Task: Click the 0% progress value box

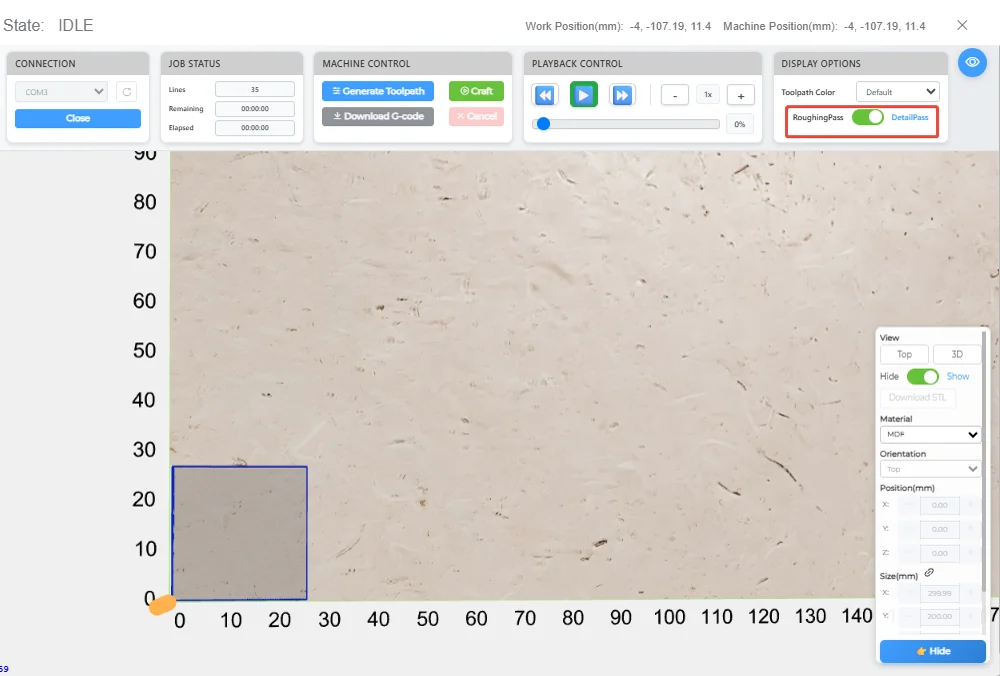Action: (x=740, y=124)
